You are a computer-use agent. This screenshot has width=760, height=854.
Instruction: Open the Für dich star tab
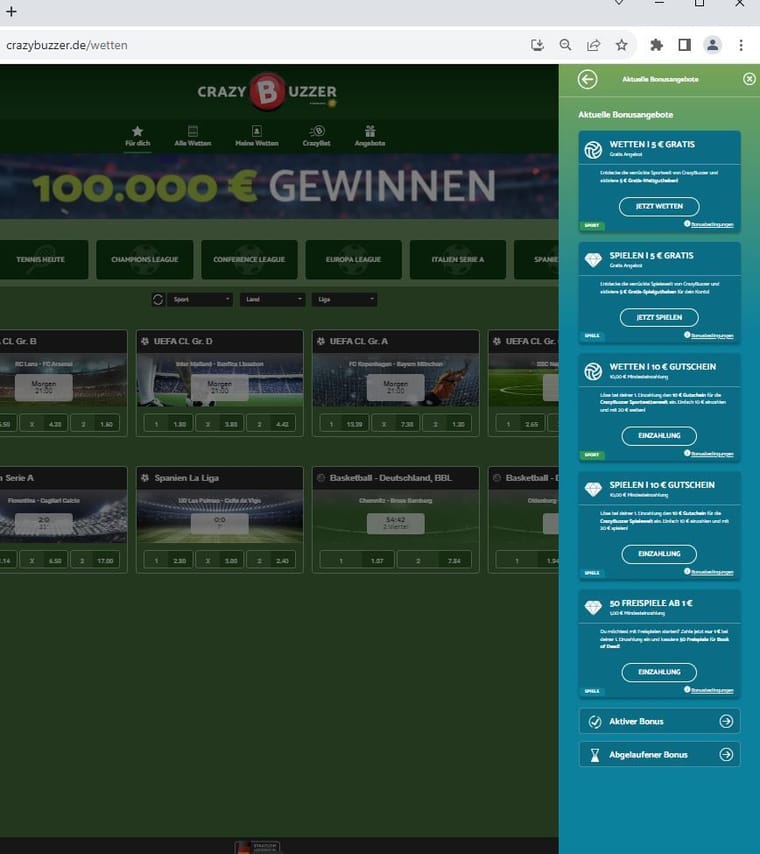pos(137,136)
